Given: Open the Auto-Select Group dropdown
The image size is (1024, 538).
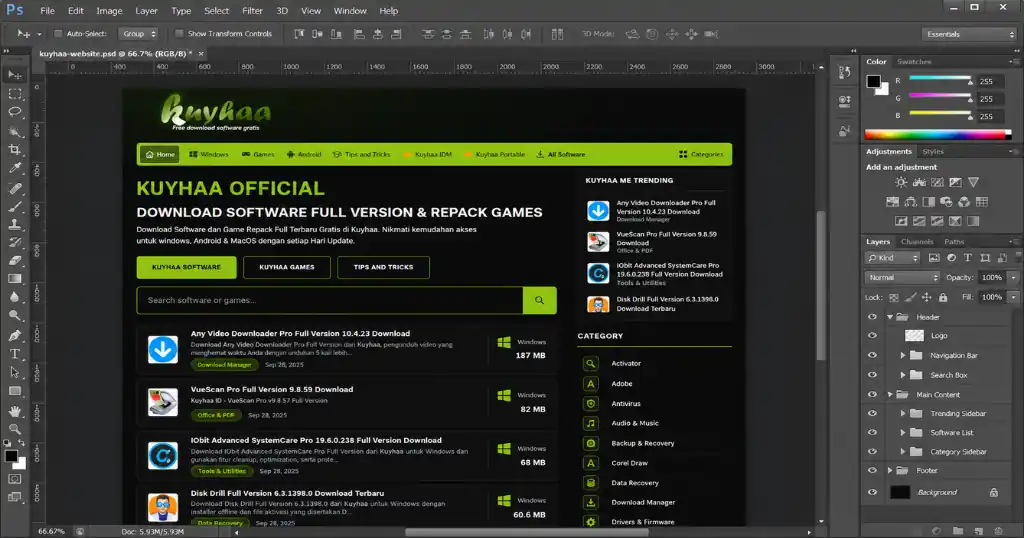Looking at the screenshot, I should pyautogui.click(x=138, y=34).
